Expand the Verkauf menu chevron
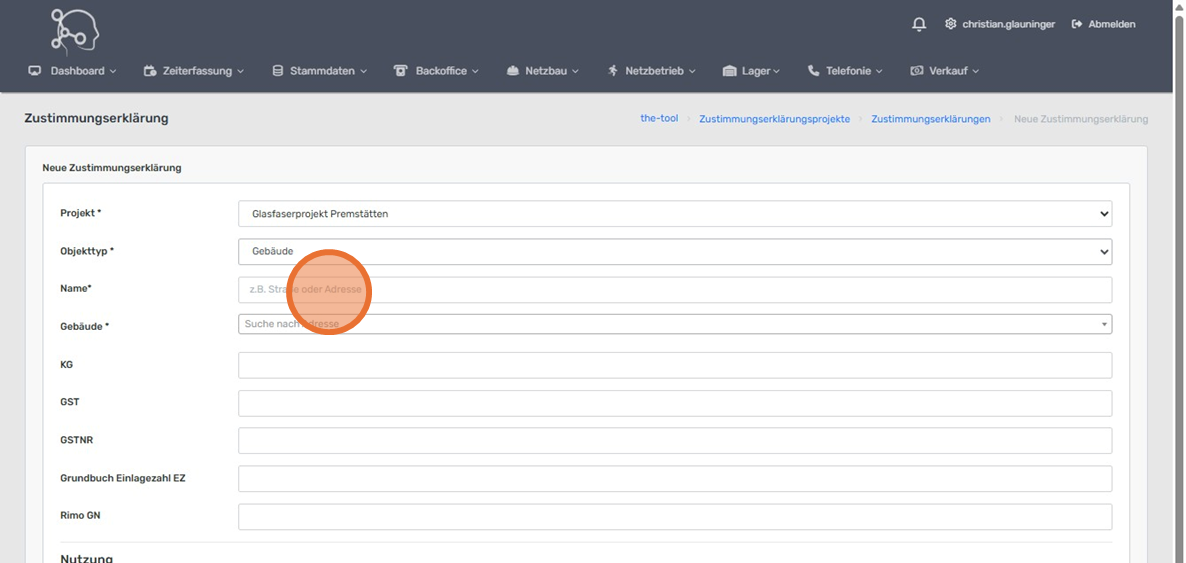1186x563 pixels. click(x=975, y=71)
